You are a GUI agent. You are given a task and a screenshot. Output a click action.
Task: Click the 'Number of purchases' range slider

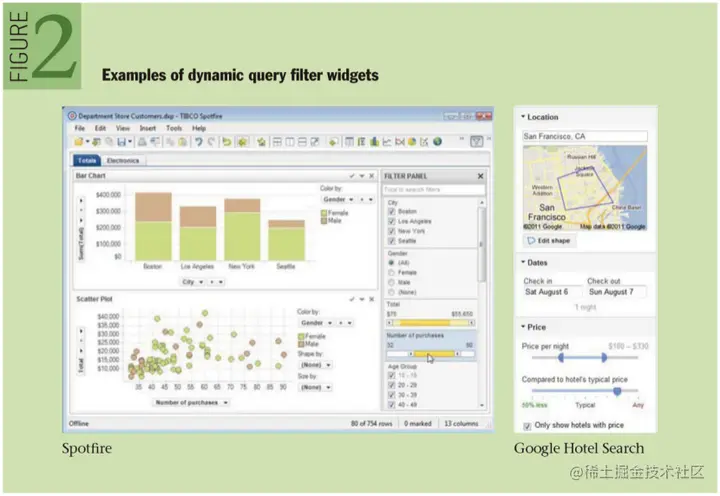(433, 354)
